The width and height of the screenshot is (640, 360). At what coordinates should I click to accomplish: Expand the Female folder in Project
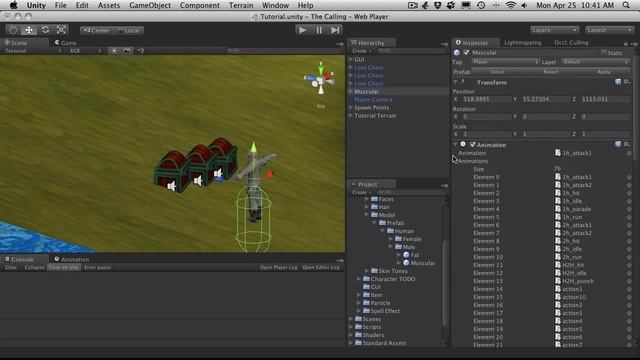(x=391, y=239)
